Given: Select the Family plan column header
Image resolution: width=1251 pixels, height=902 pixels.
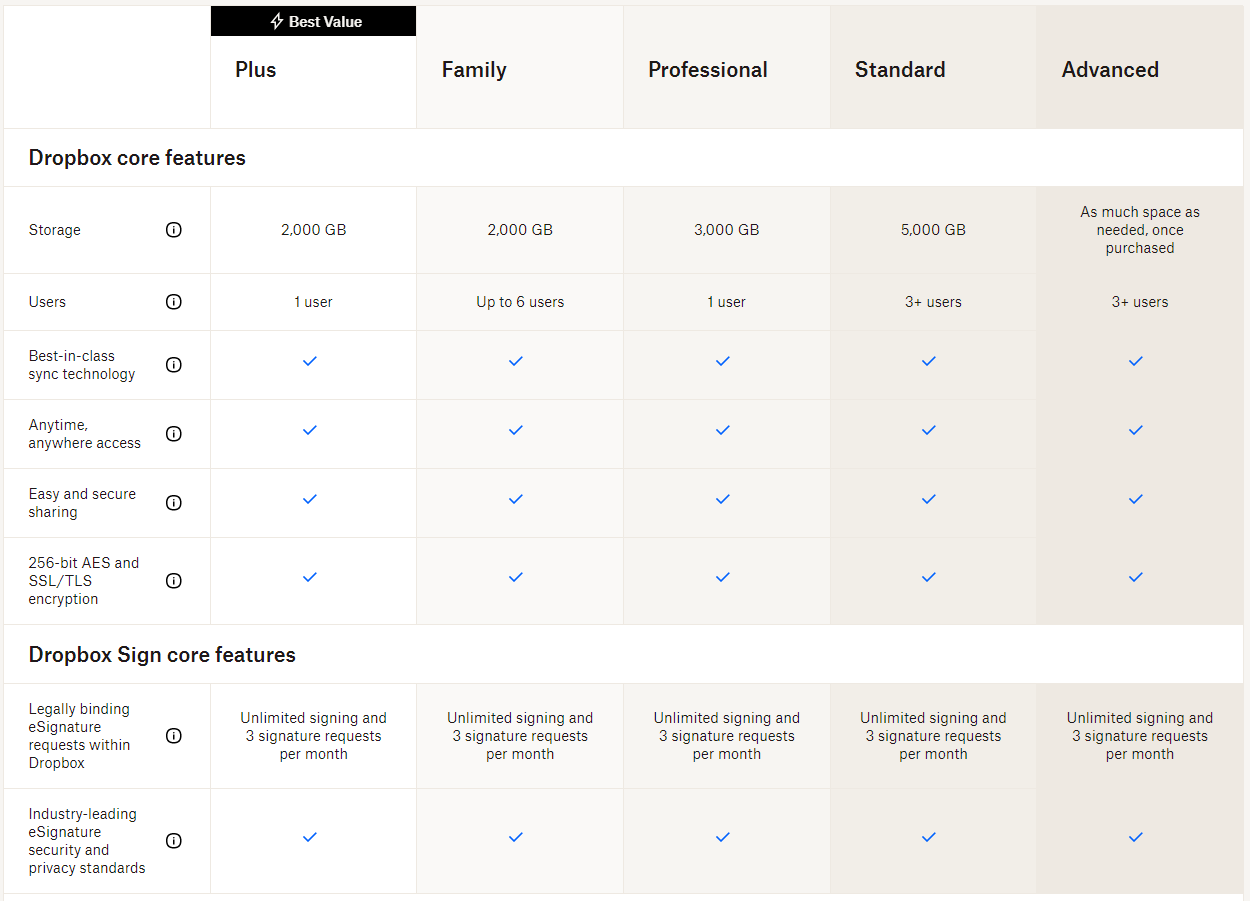Looking at the screenshot, I should tap(474, 70).
